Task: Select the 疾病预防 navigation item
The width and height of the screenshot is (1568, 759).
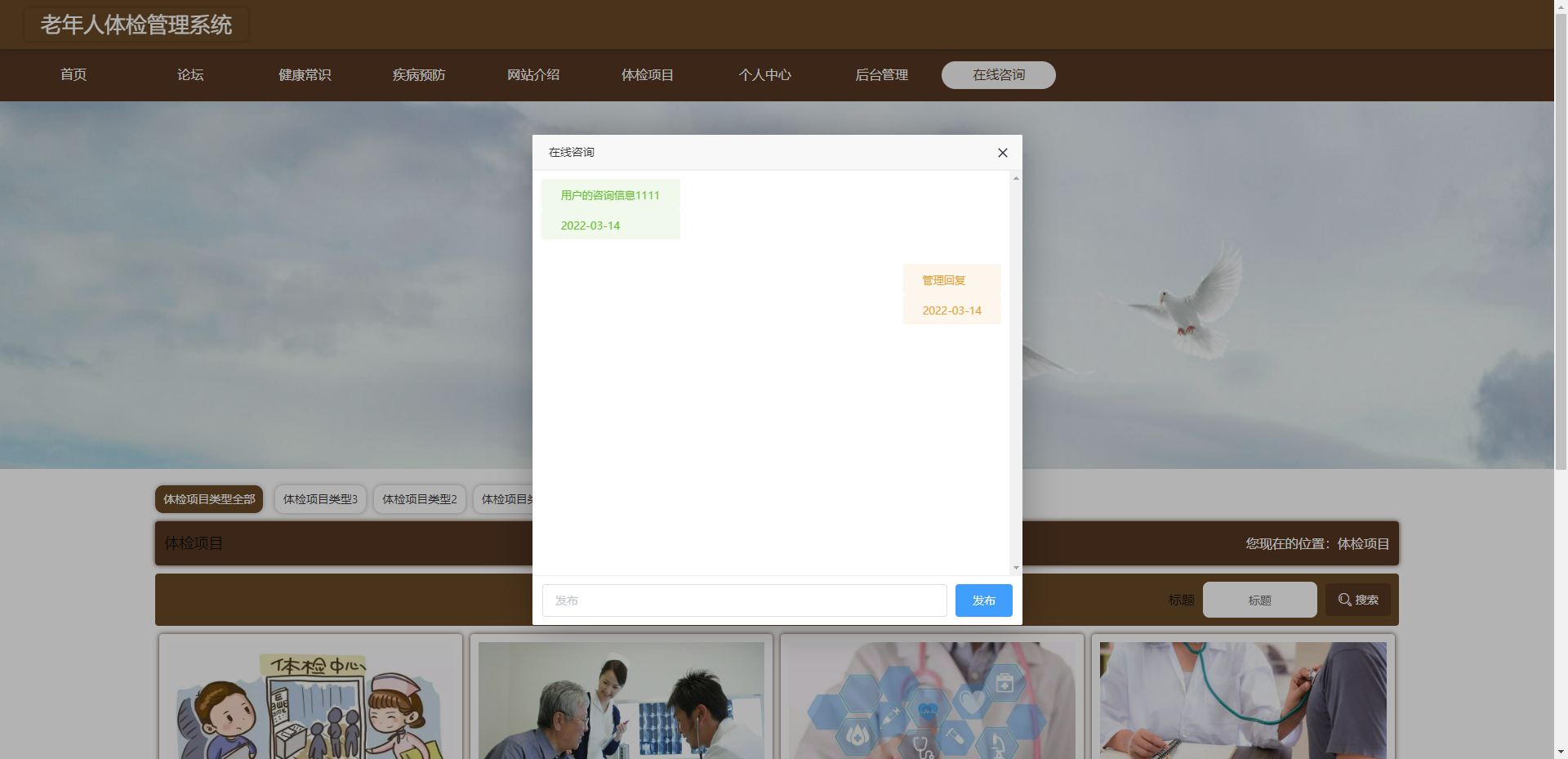Action: coord(419,75)
